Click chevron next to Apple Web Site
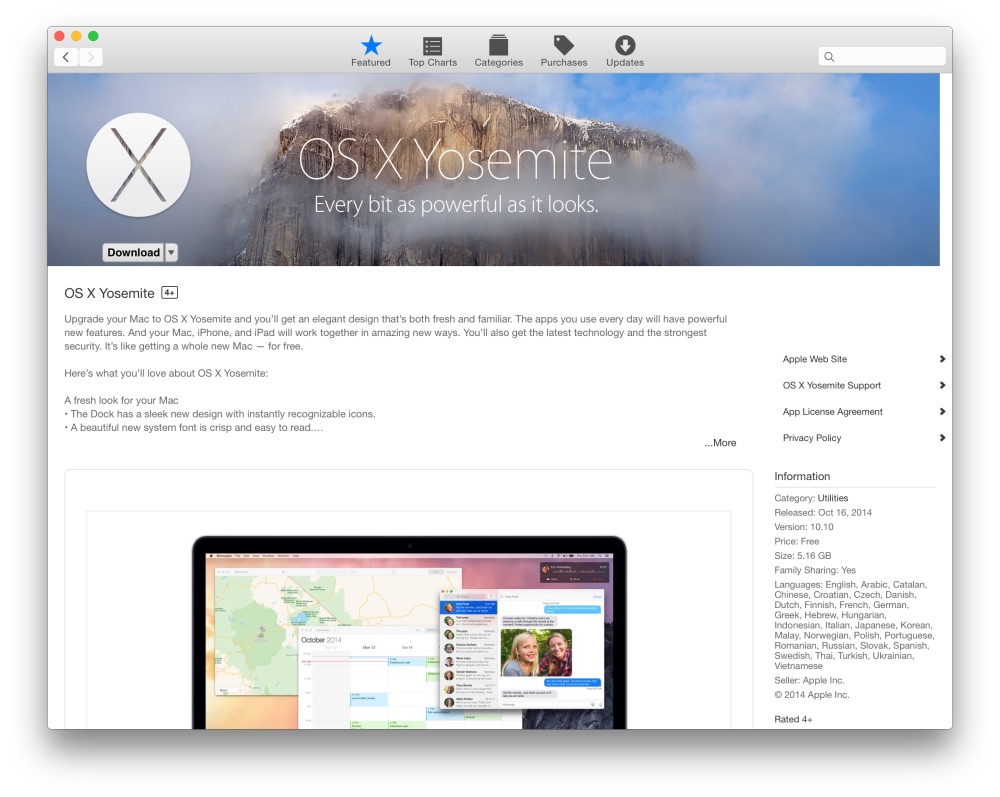1000x797 pixels. (942, 359)
